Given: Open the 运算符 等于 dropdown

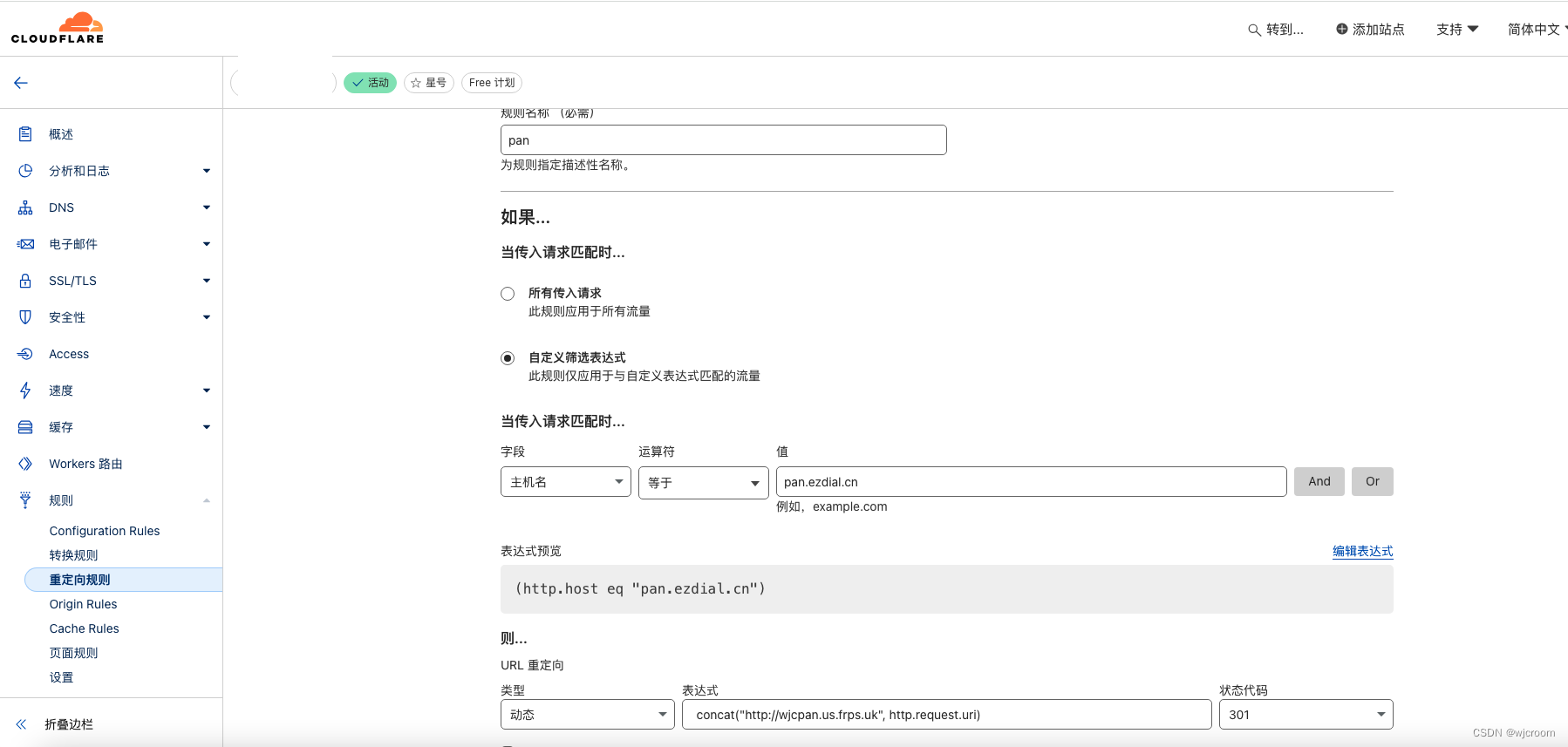Looking at the screenshot, I should point(704,483).
